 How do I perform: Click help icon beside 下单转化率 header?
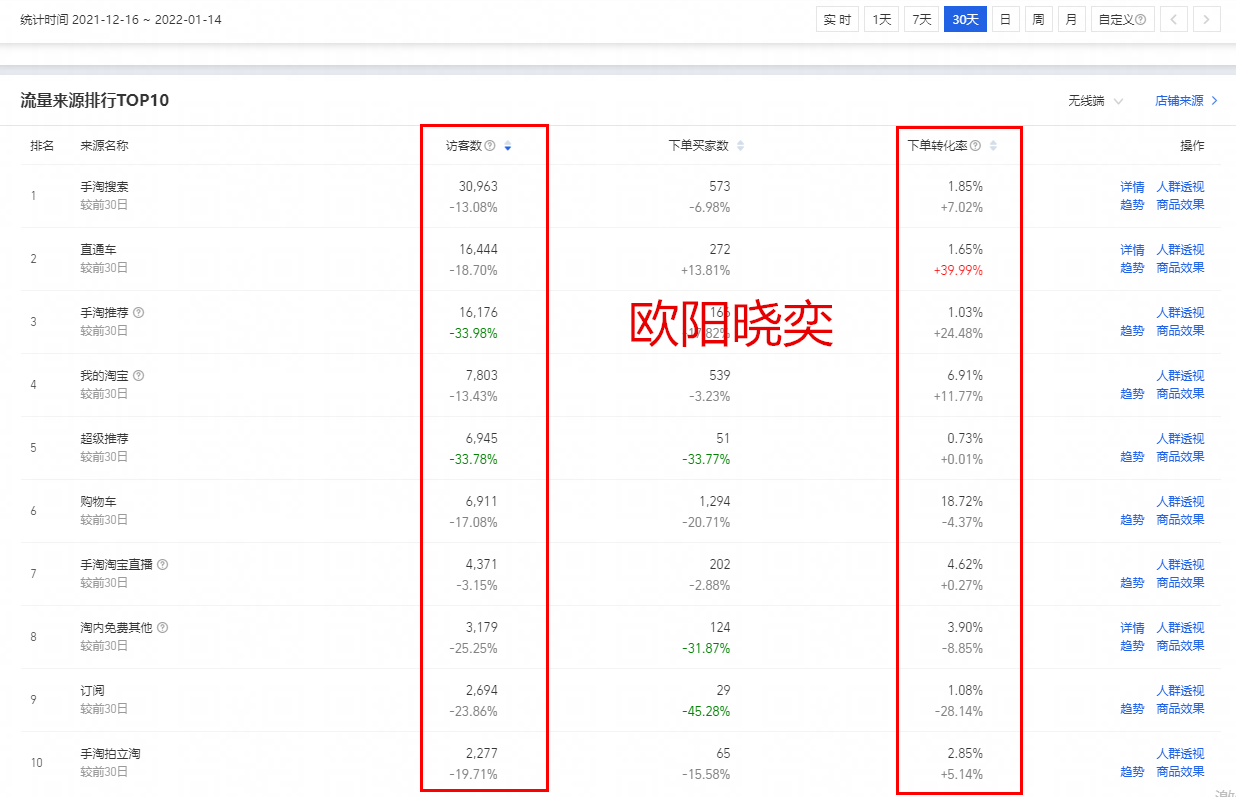click(x=975, y=146)
